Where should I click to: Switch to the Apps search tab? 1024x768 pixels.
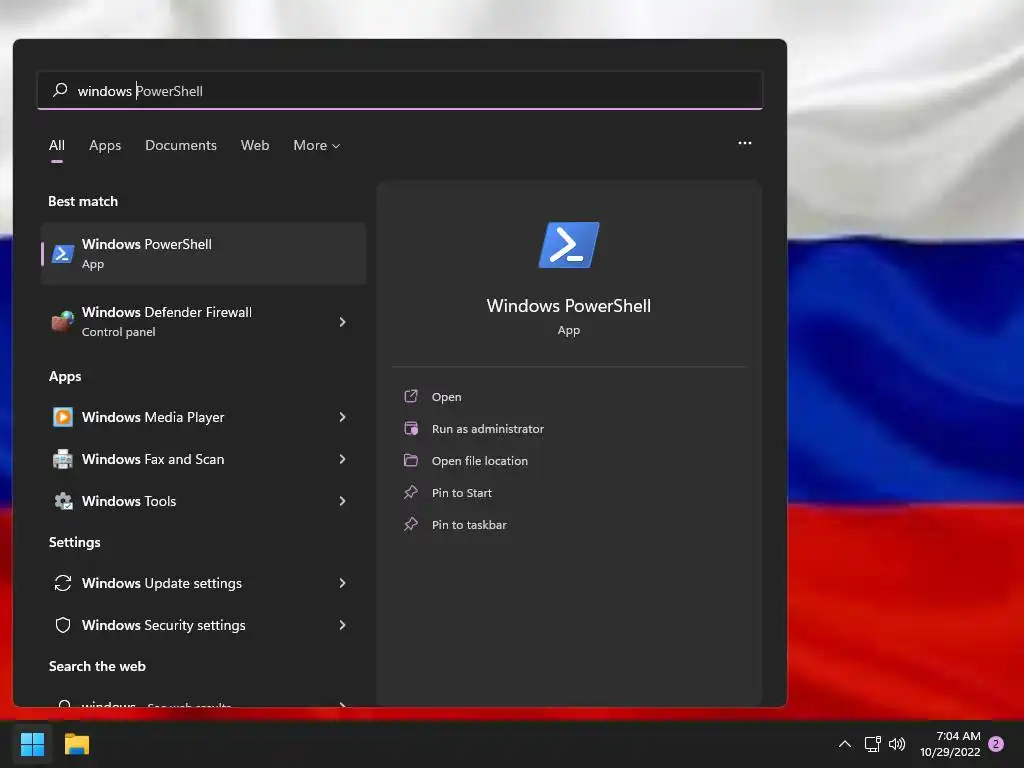click(x=105, y=146)
